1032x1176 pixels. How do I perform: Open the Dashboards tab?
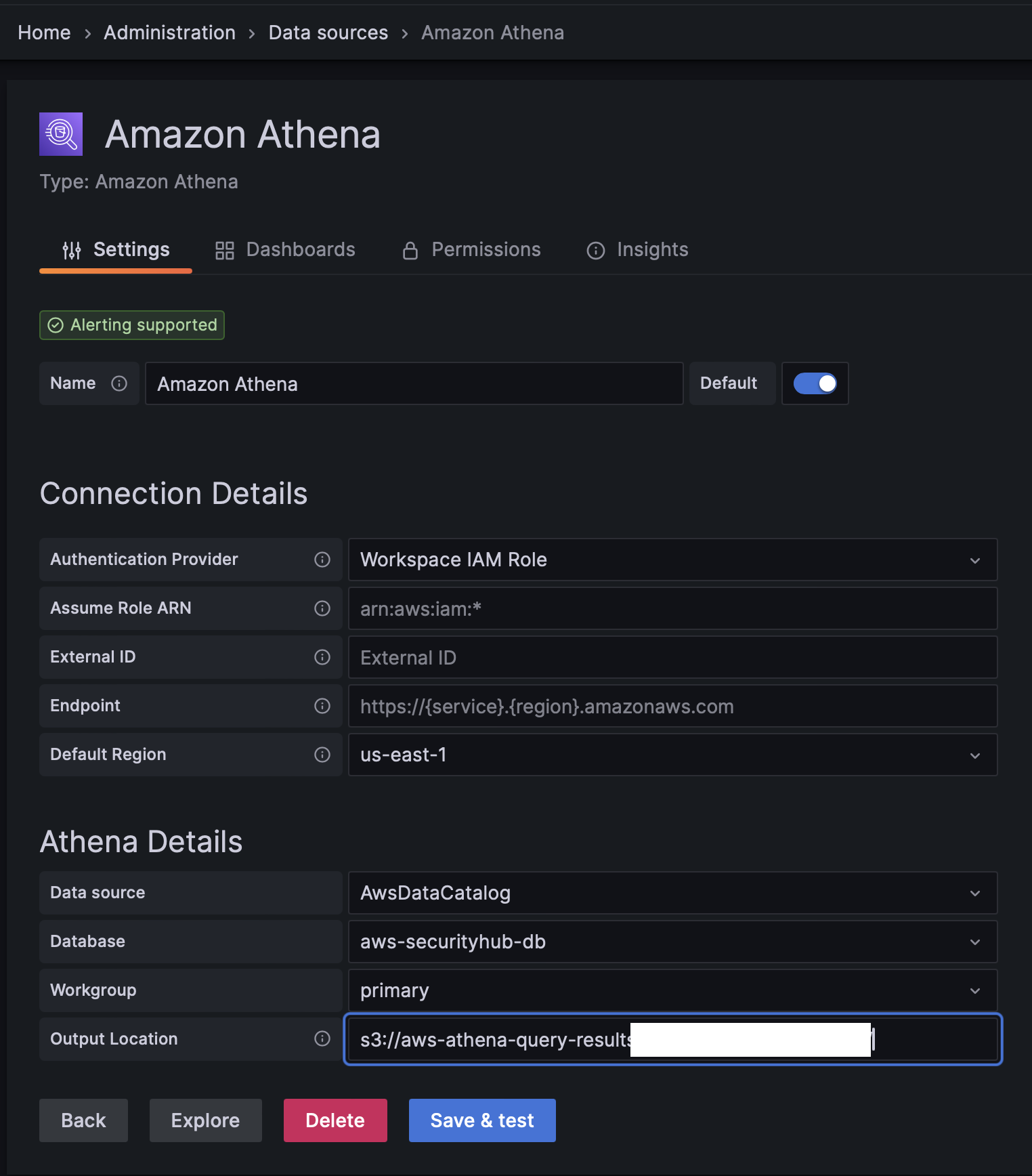coord(285,250)
